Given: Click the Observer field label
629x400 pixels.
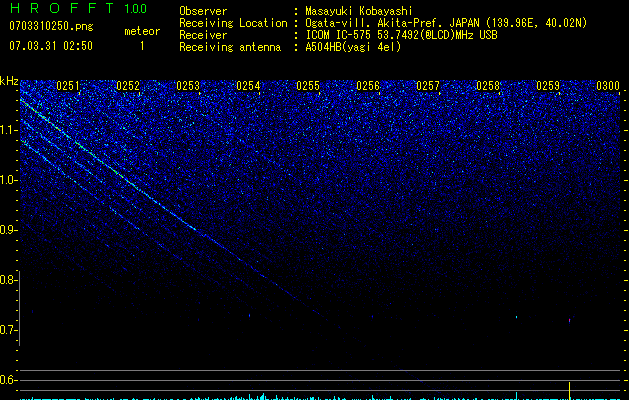Looking at the screenshot, I should pyautogui.click(x=203, y=11).
